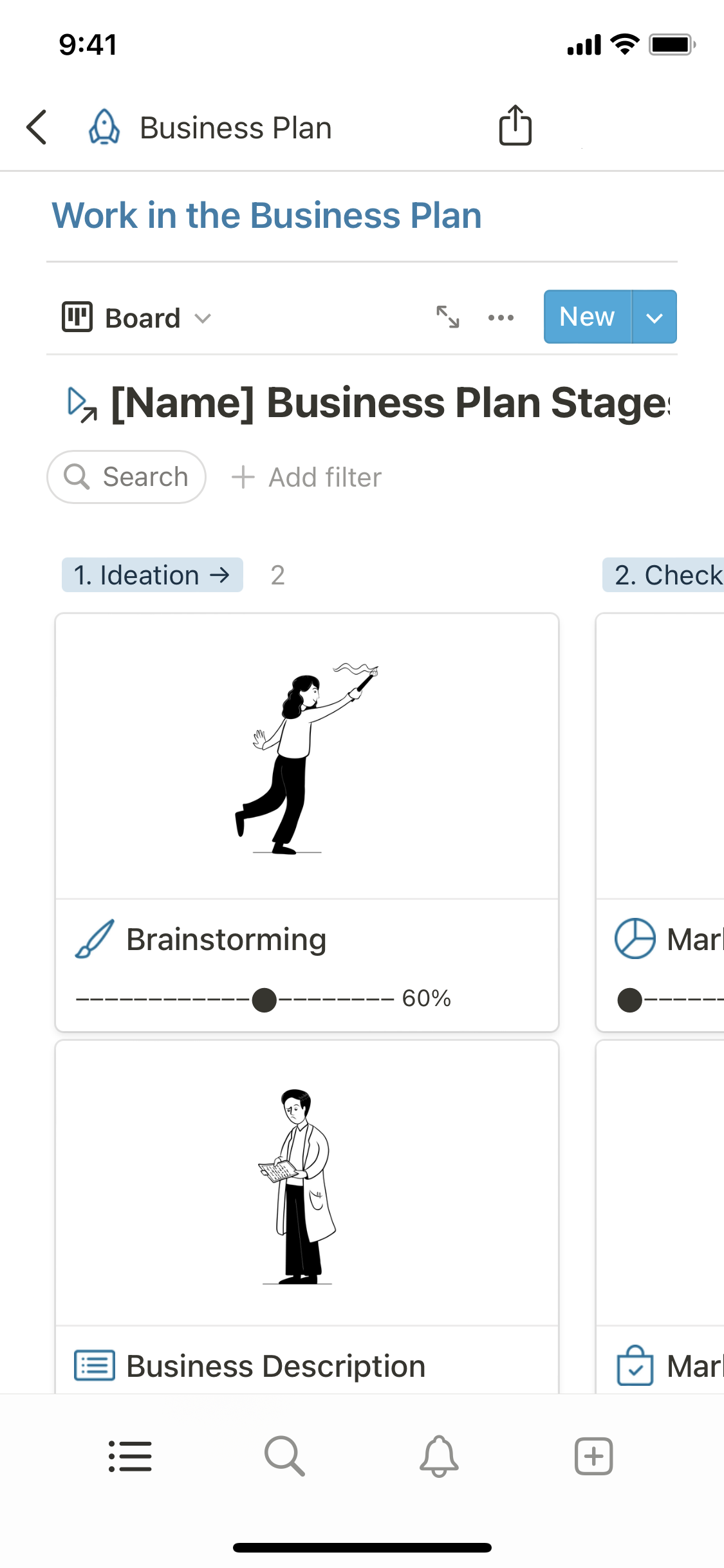Open the 1. Ideation group label
Viewport: 724px width, 1568px height.
click(x=152, y=575)
